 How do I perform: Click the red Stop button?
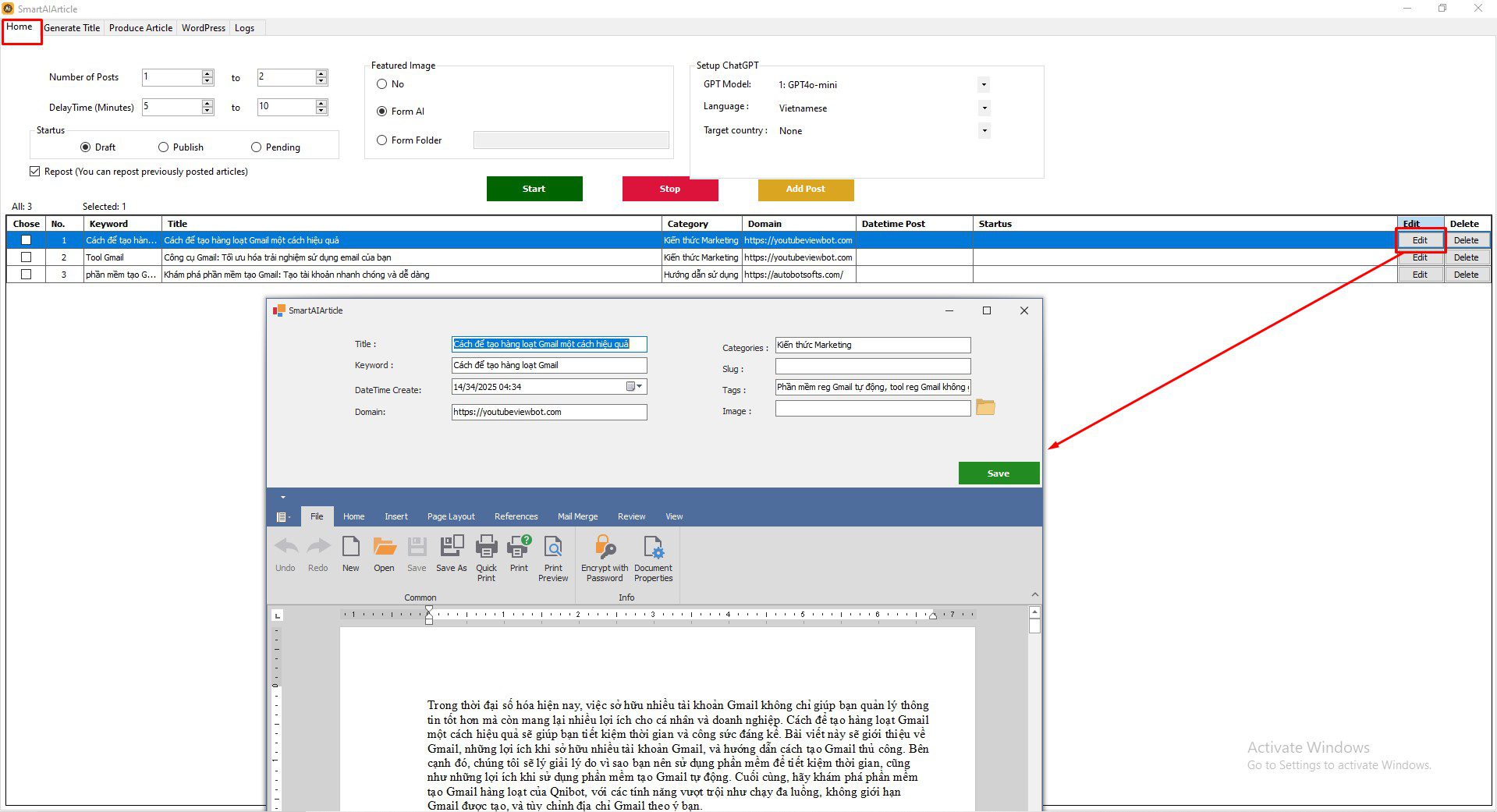(x=670, y=189)
